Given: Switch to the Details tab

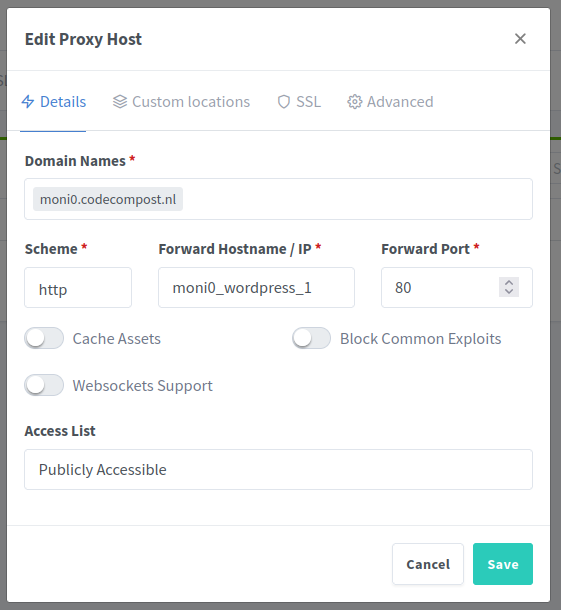Looking at the screenshot, I should [54, 102].
